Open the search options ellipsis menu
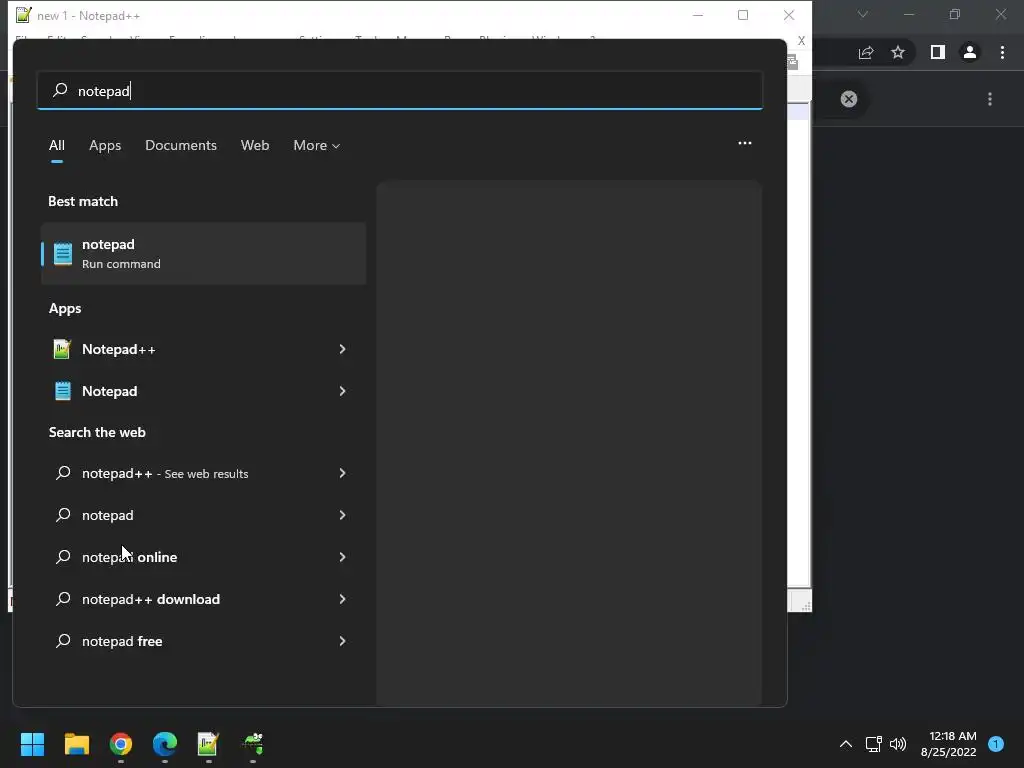Screen dimensions: 1024x768 coord(744,143)
